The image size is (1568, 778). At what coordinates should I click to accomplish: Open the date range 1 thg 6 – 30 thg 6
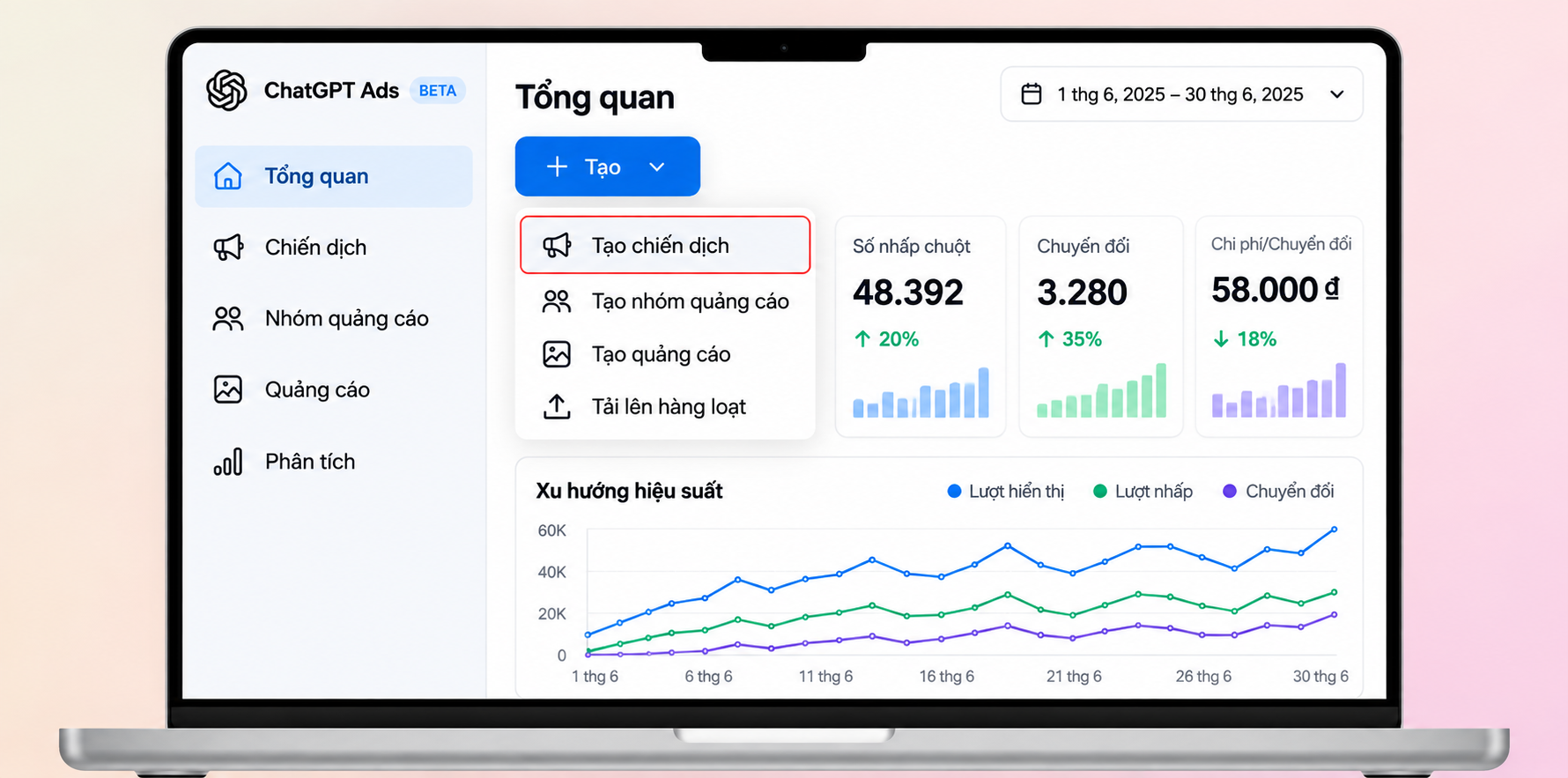(x=1181, y=94)
